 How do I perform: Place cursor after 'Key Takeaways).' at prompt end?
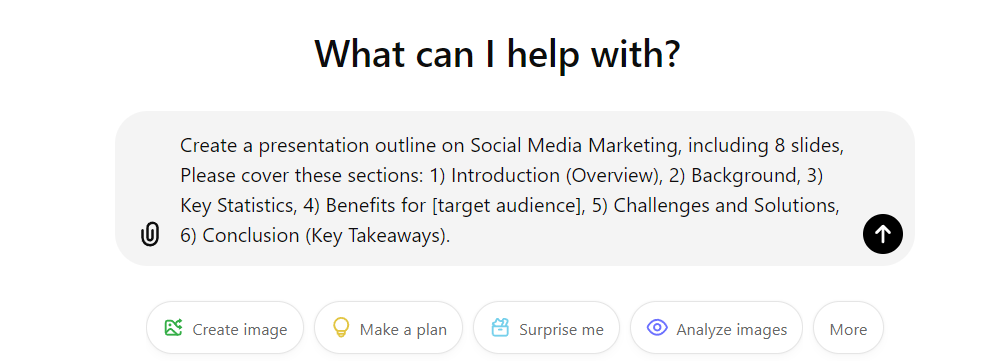(x=451, y=236)
